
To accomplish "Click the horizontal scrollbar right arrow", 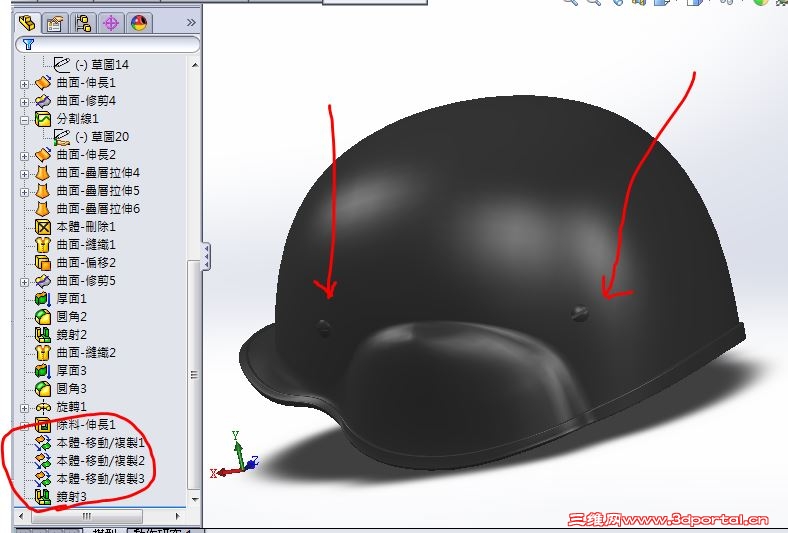I will click(178, 516).
